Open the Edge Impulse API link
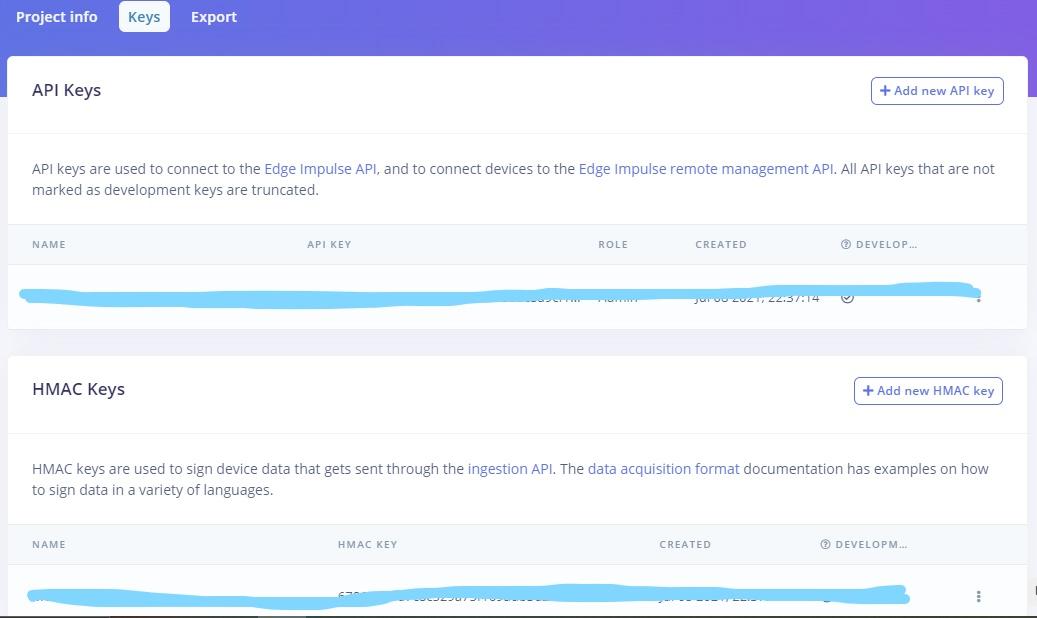Screen dimensions: 1037x618 pos(320,169)
